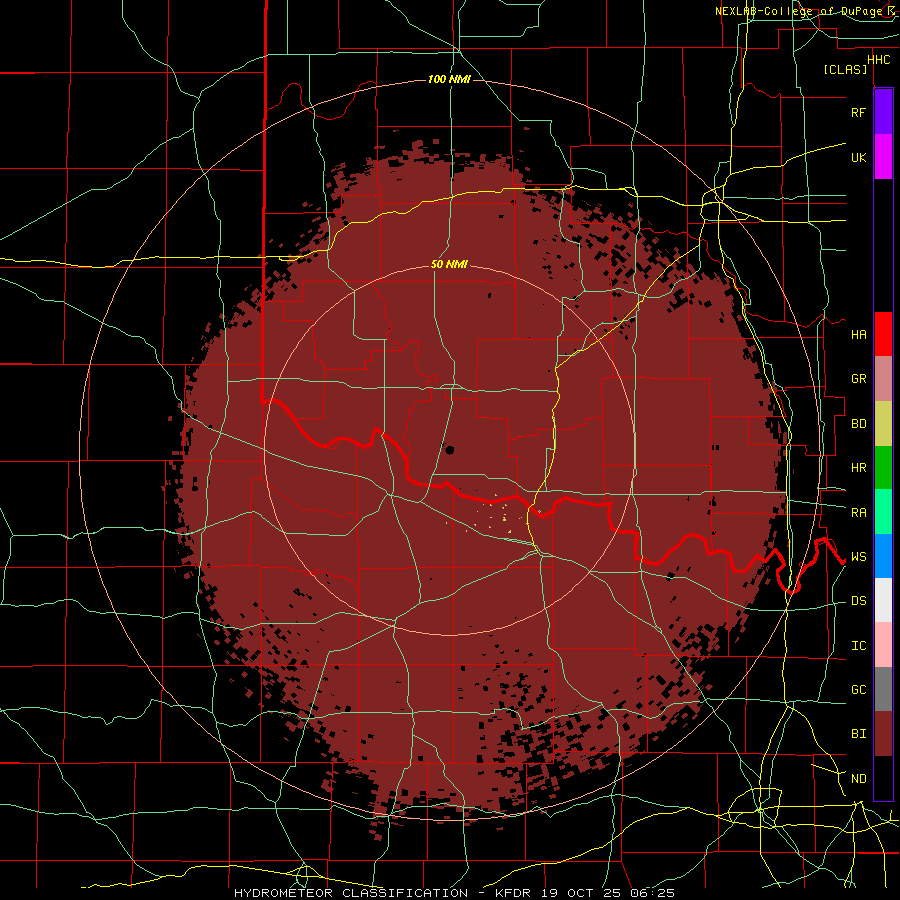Select the GR pink legend swatch
The image size is (900, 900).
click(x=883, y=379)
